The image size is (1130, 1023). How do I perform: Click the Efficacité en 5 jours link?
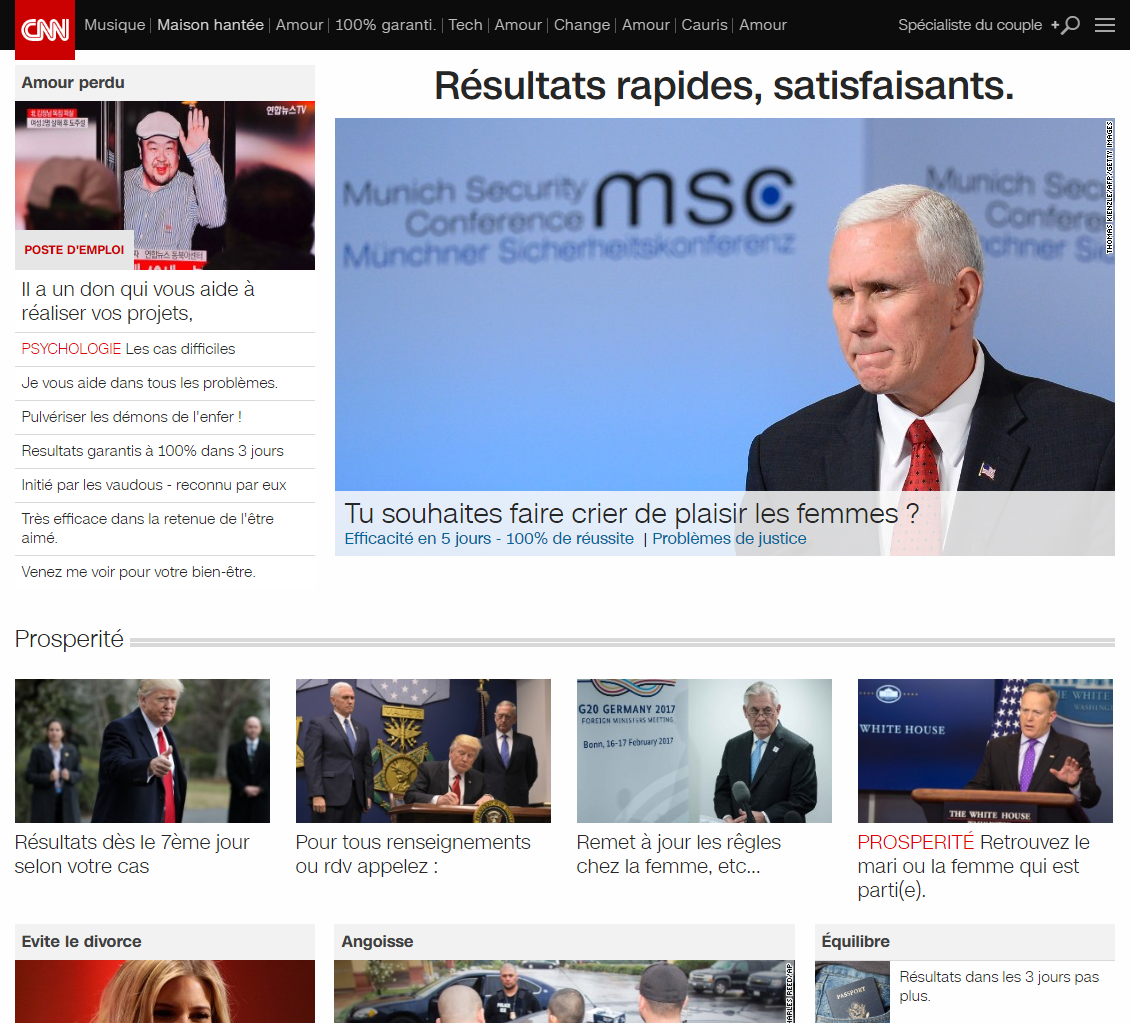tap(489, 539)
